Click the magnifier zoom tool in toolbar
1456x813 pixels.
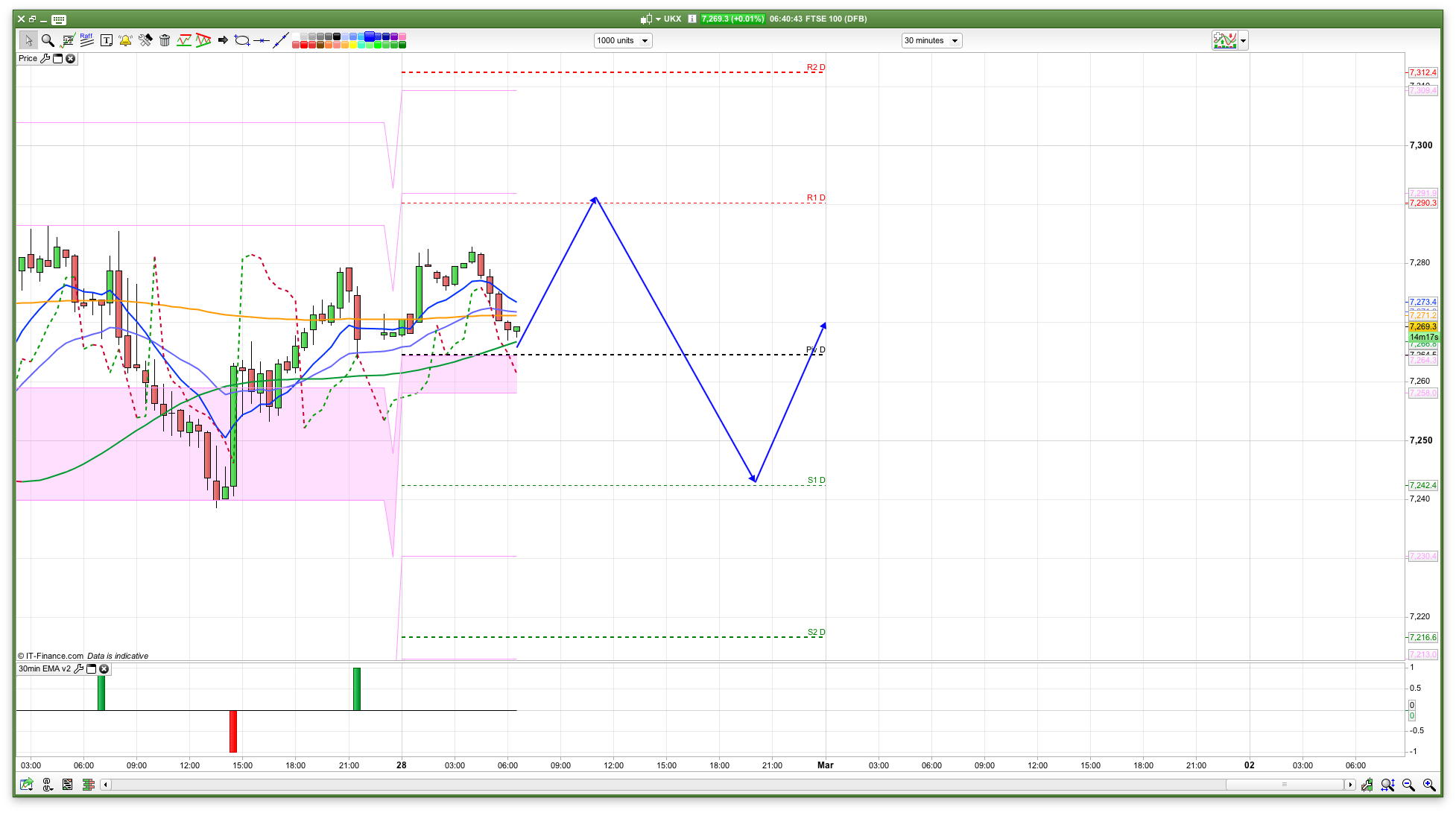coord(48,40)
